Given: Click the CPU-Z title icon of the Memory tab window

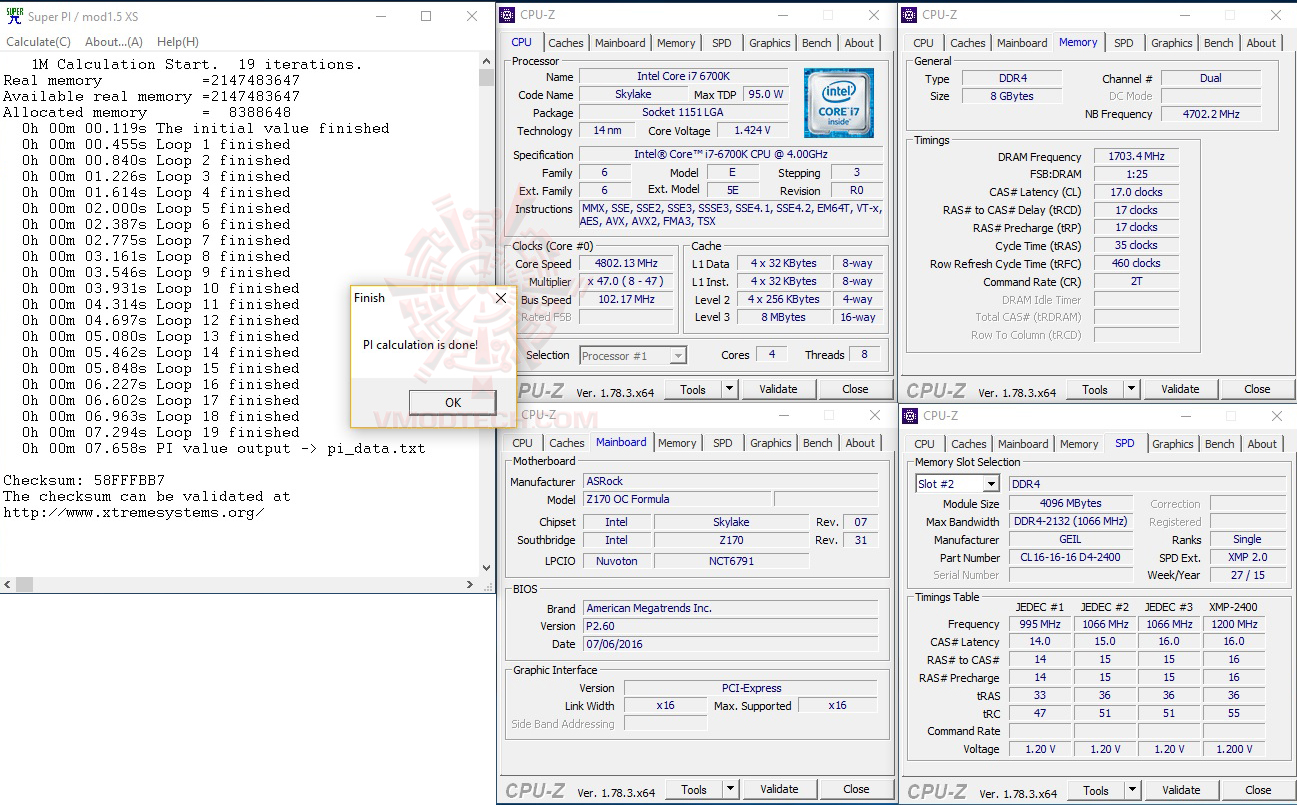Looking at the screenshot, I should 910,15.
